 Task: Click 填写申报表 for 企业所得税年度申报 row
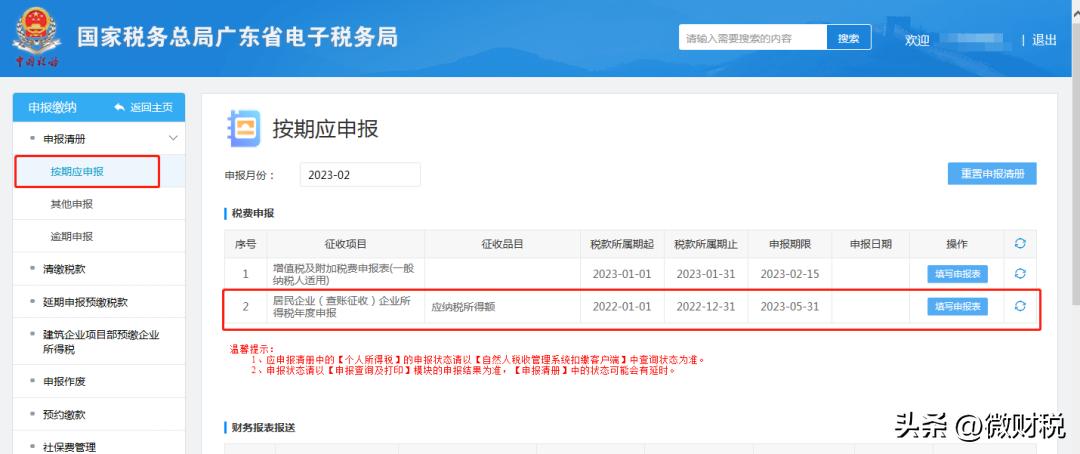[957, 306]
